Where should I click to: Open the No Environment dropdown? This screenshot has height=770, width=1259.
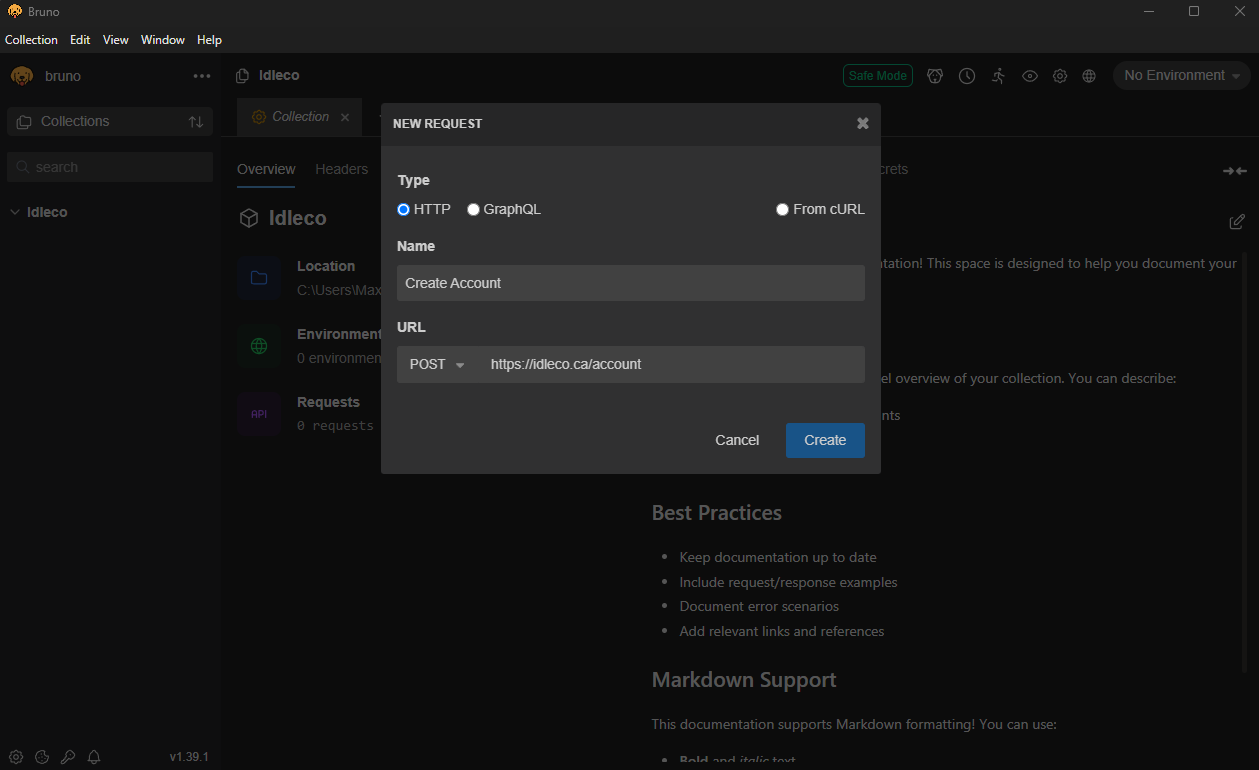[x=1181, y=76]
